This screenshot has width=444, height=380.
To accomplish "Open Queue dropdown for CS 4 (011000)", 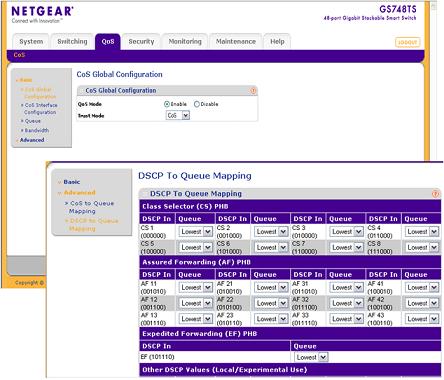I will coord(422,232).
